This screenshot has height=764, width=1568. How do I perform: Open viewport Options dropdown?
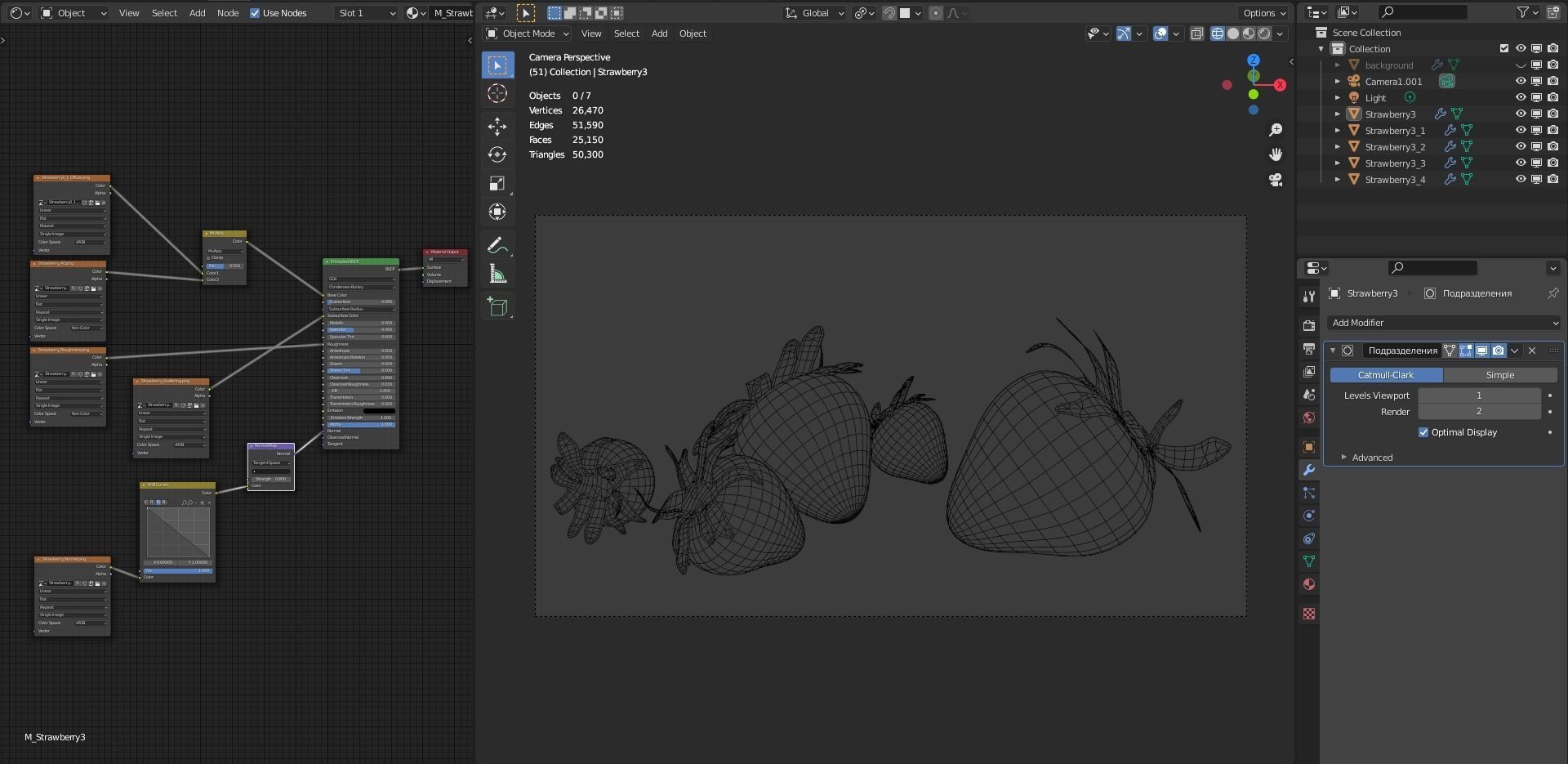point(1264,13)
